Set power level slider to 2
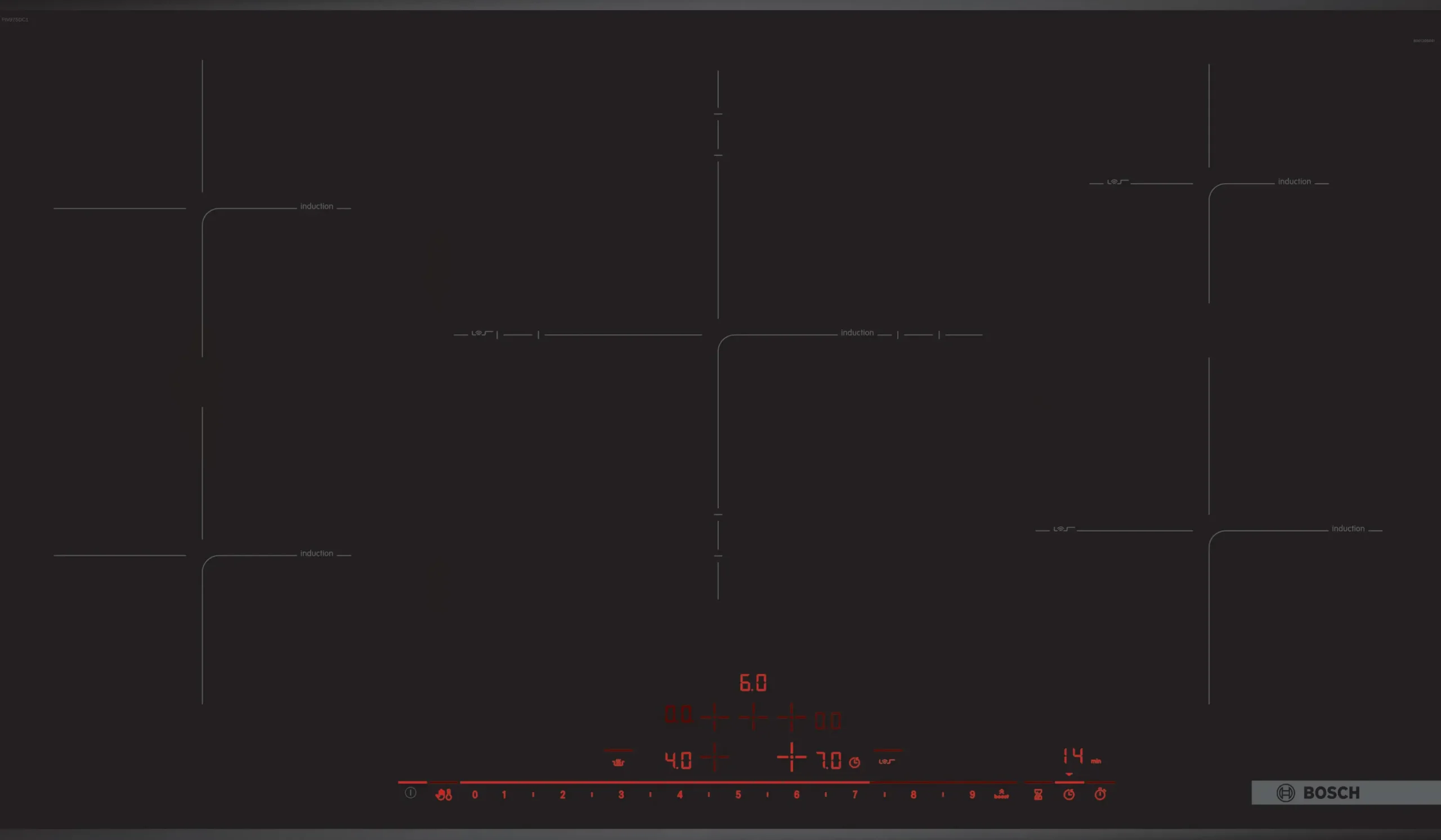 (563, 794)
